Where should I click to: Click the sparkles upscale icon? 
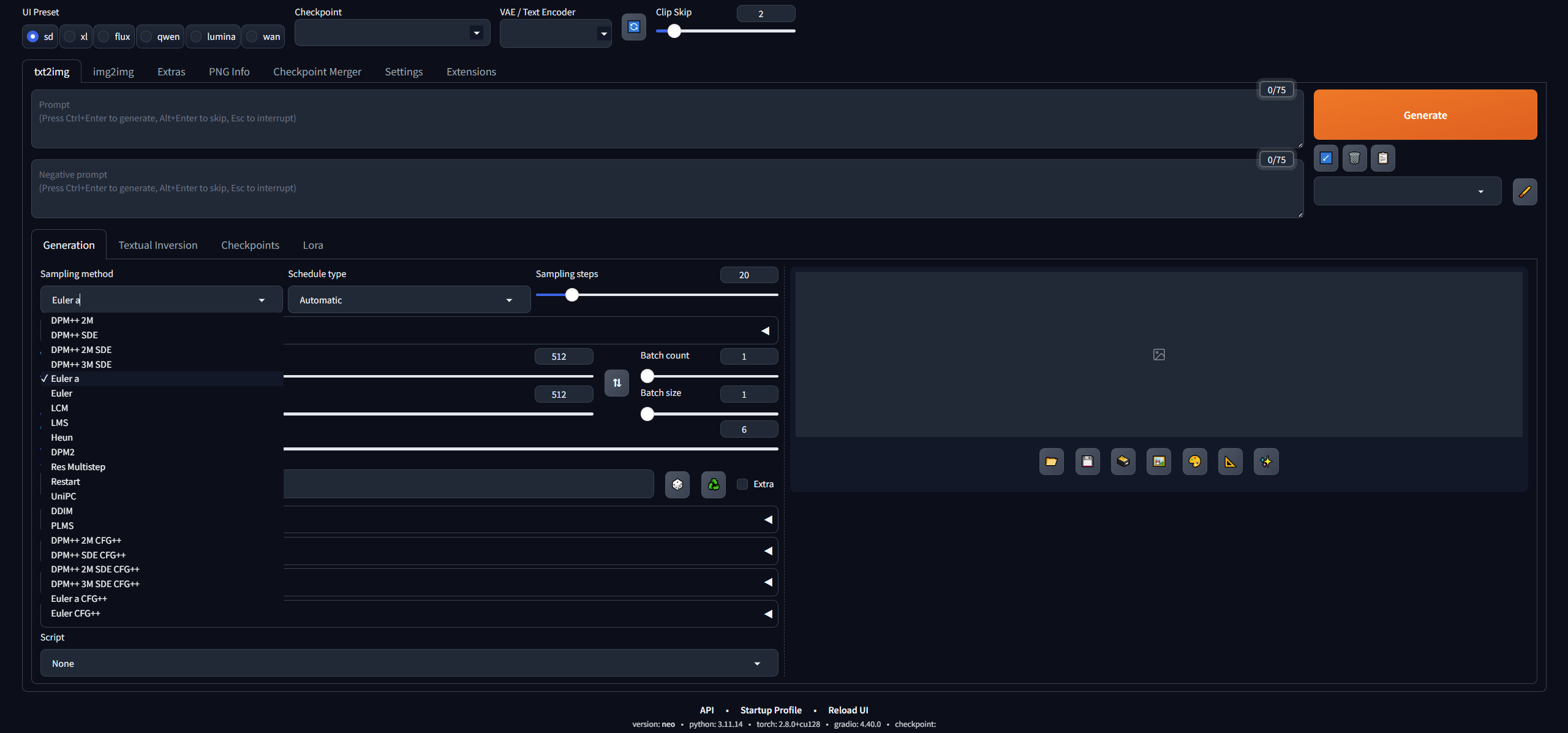pyautogui.click(x=1266, y=461)
